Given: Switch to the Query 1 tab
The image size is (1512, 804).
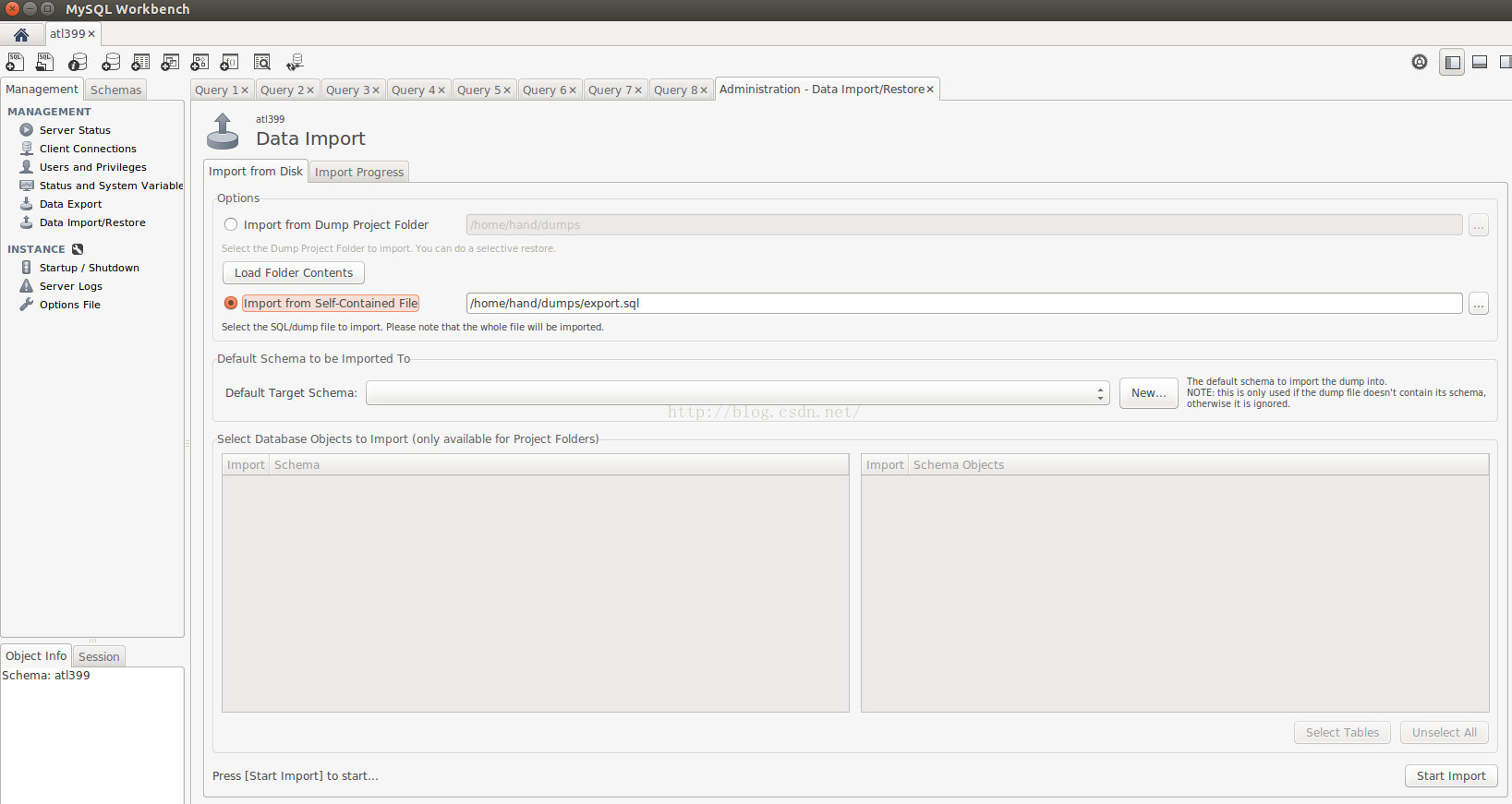Looking at the screenshot, I should click(216, 90).
